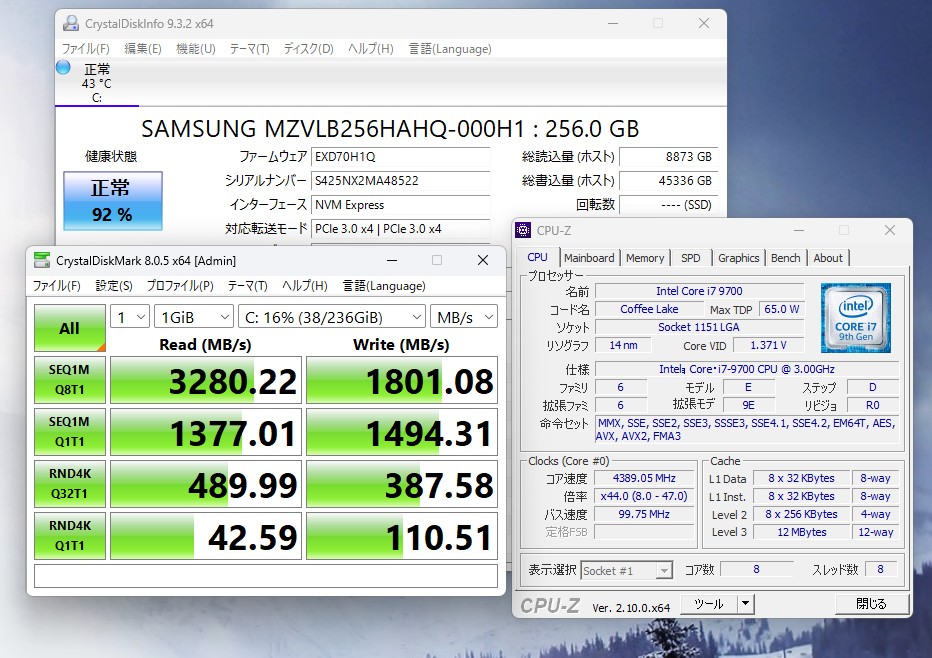Open the test size dropdown showing 1GiB

(x=193, y=317)
